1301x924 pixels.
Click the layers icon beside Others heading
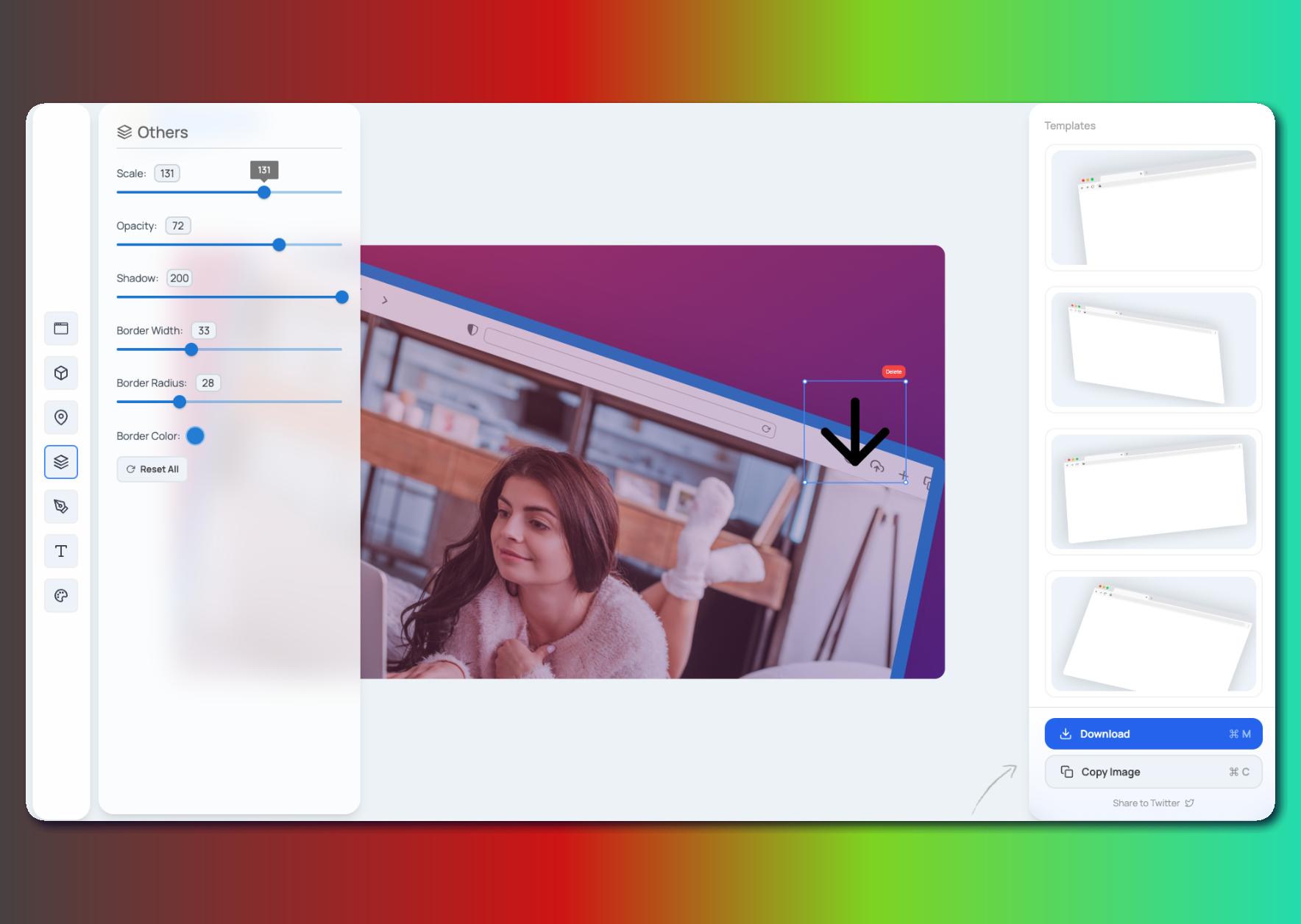pos(124,132)
